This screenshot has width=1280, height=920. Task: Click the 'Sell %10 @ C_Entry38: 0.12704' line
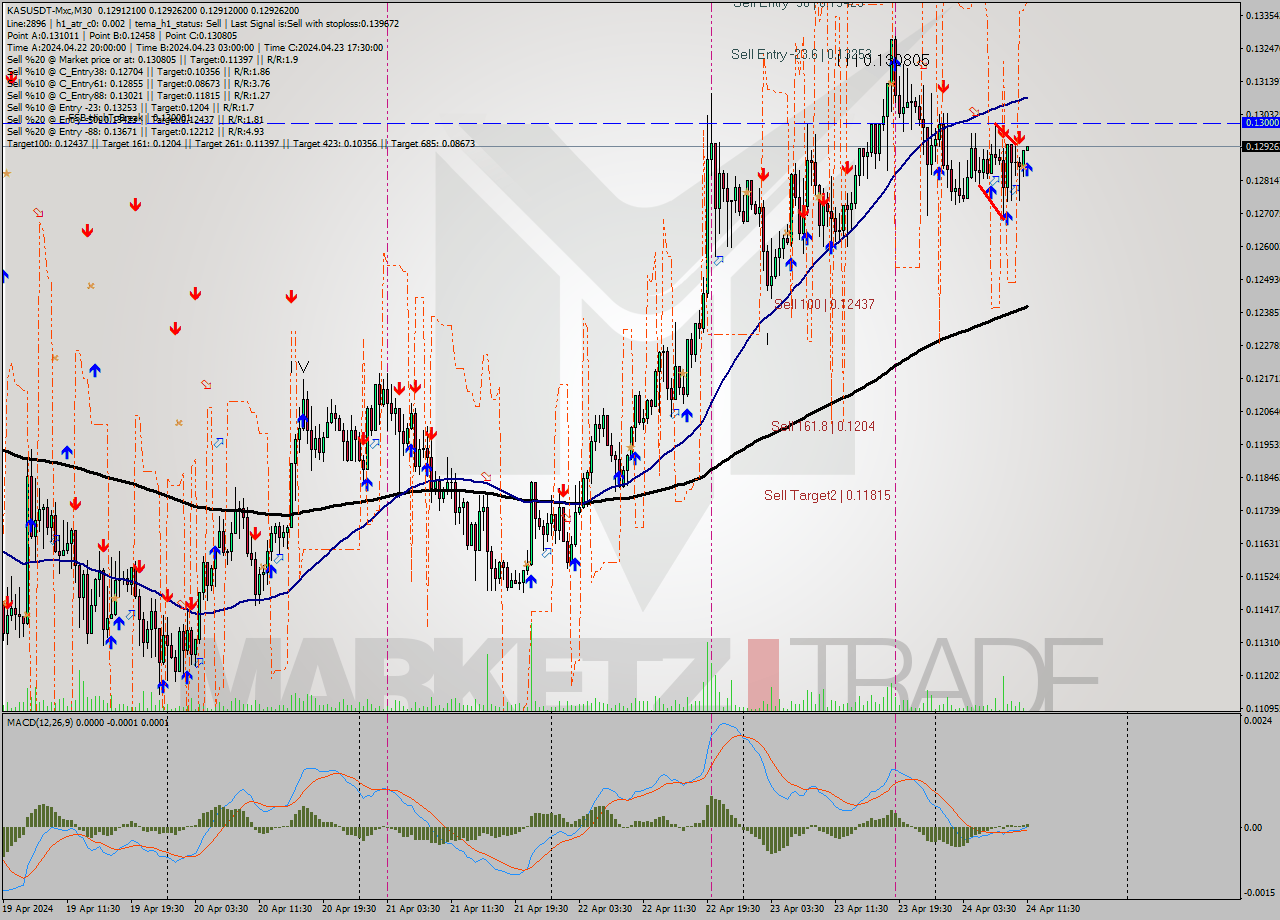click(x=138, y=71)
